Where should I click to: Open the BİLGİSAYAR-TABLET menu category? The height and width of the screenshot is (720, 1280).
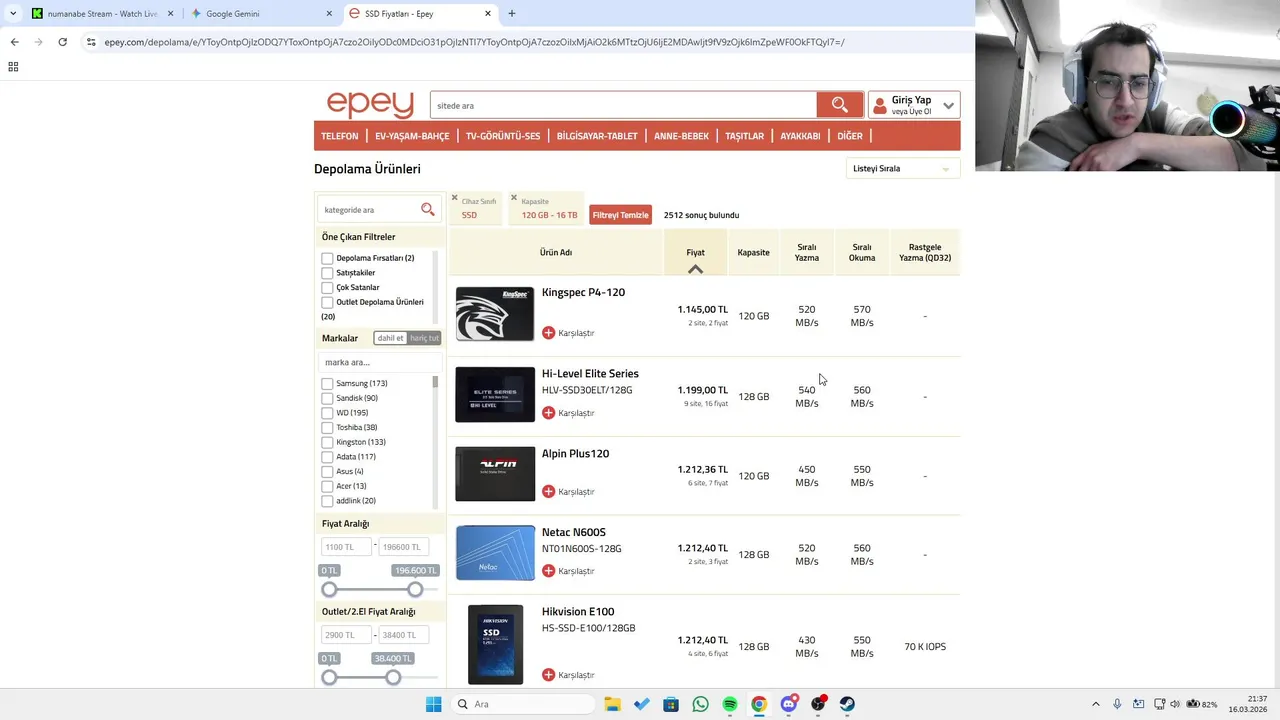(597, 136)
